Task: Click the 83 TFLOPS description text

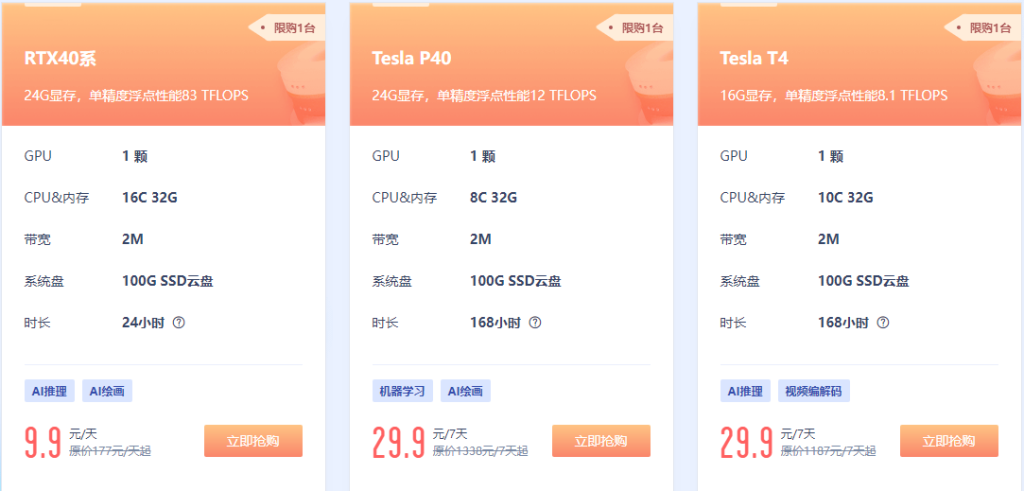Action: 136,95
